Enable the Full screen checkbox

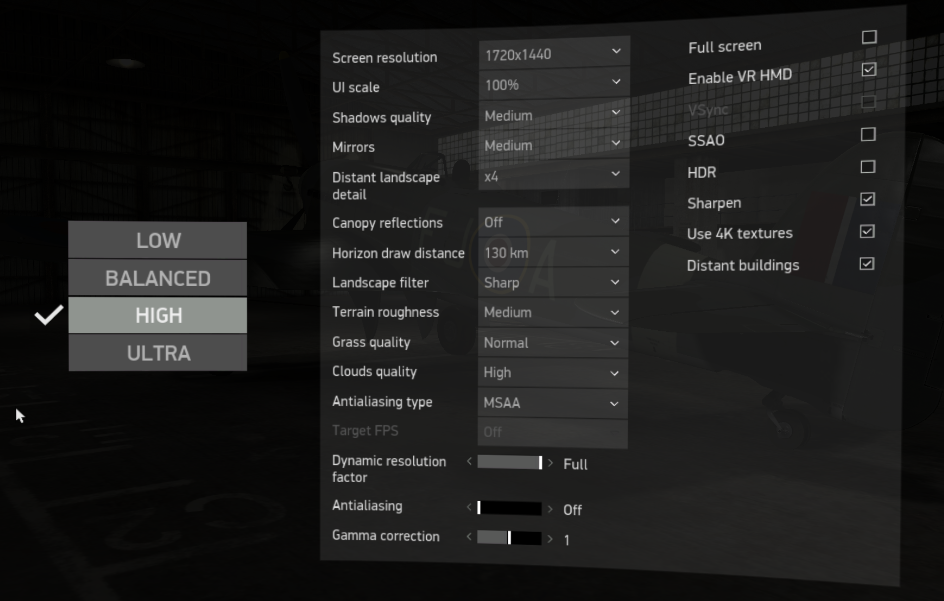click(x=869, y=37)
